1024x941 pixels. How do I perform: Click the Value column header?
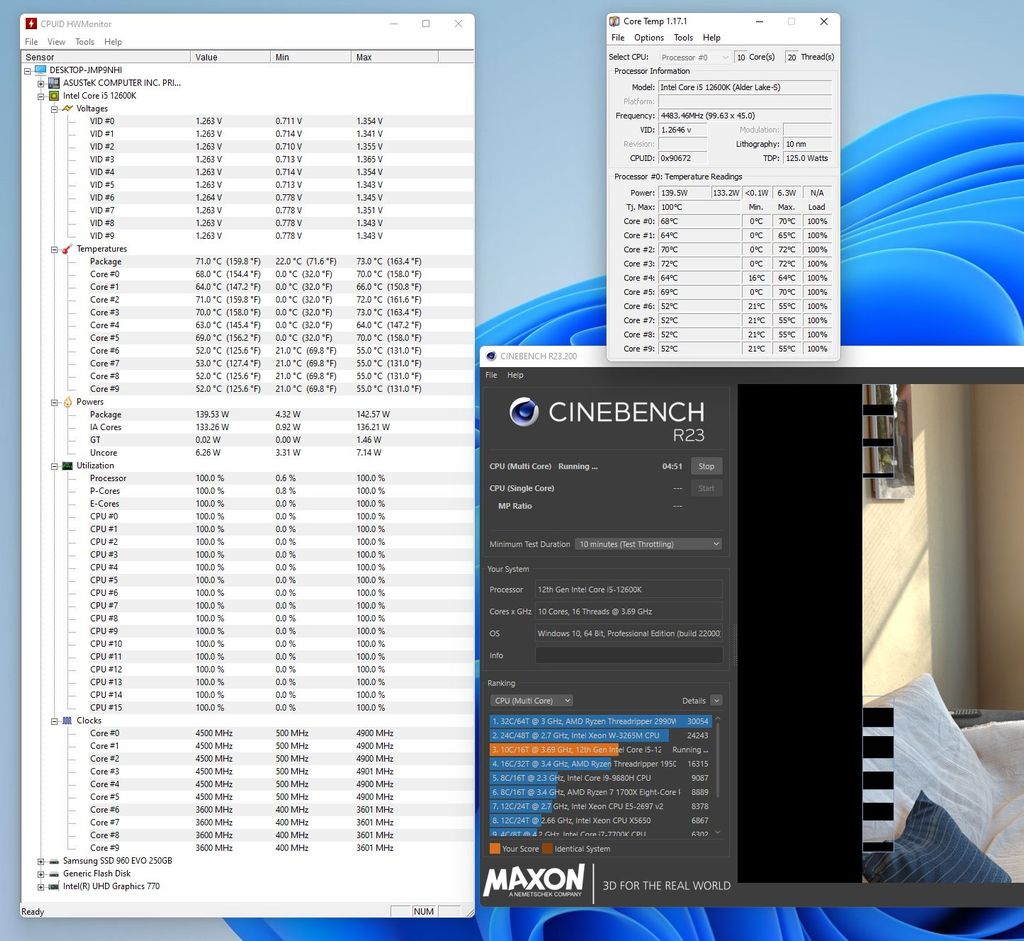click(x=231, y=57)
